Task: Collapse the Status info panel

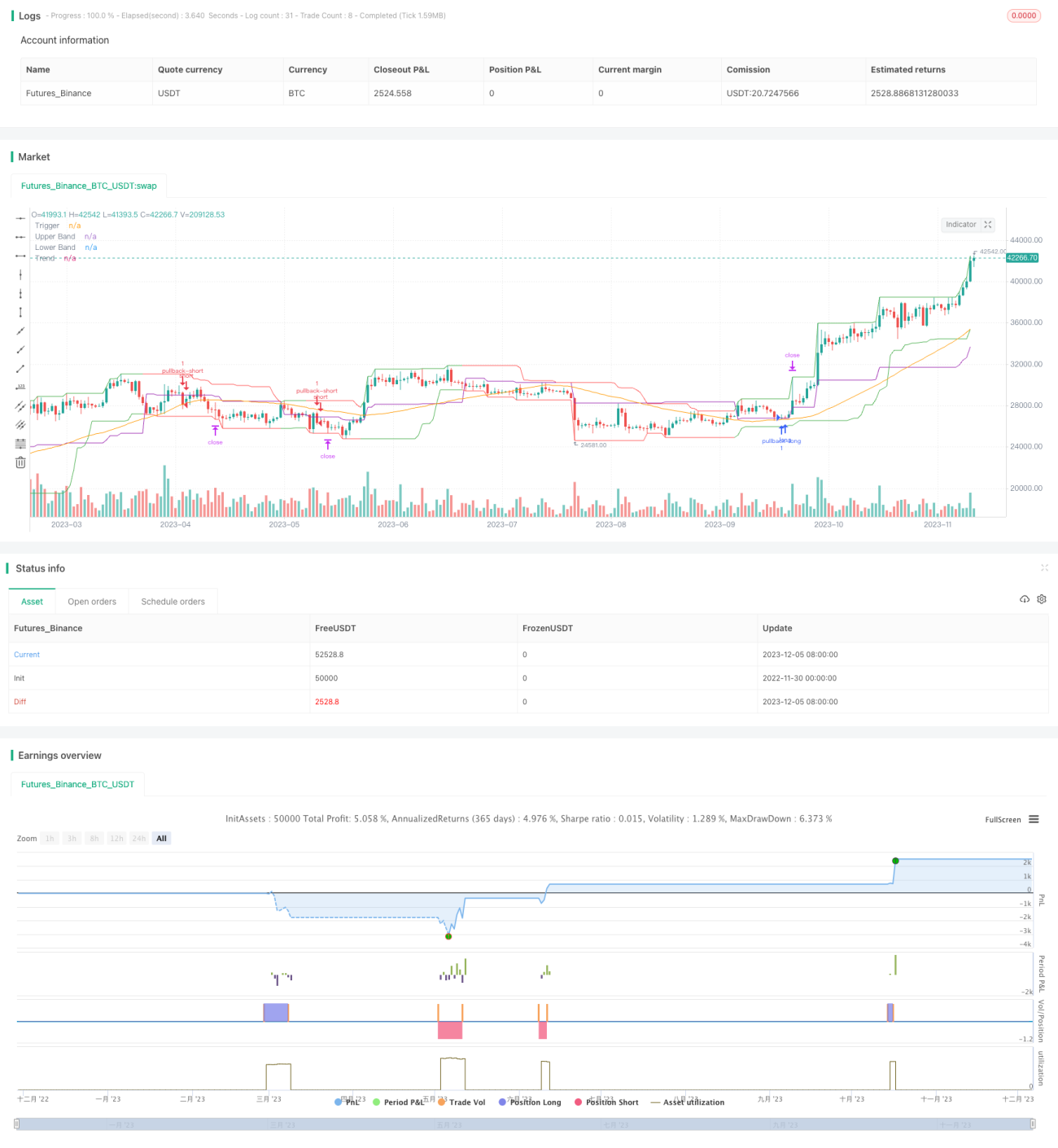Action: coord(1044,567)
